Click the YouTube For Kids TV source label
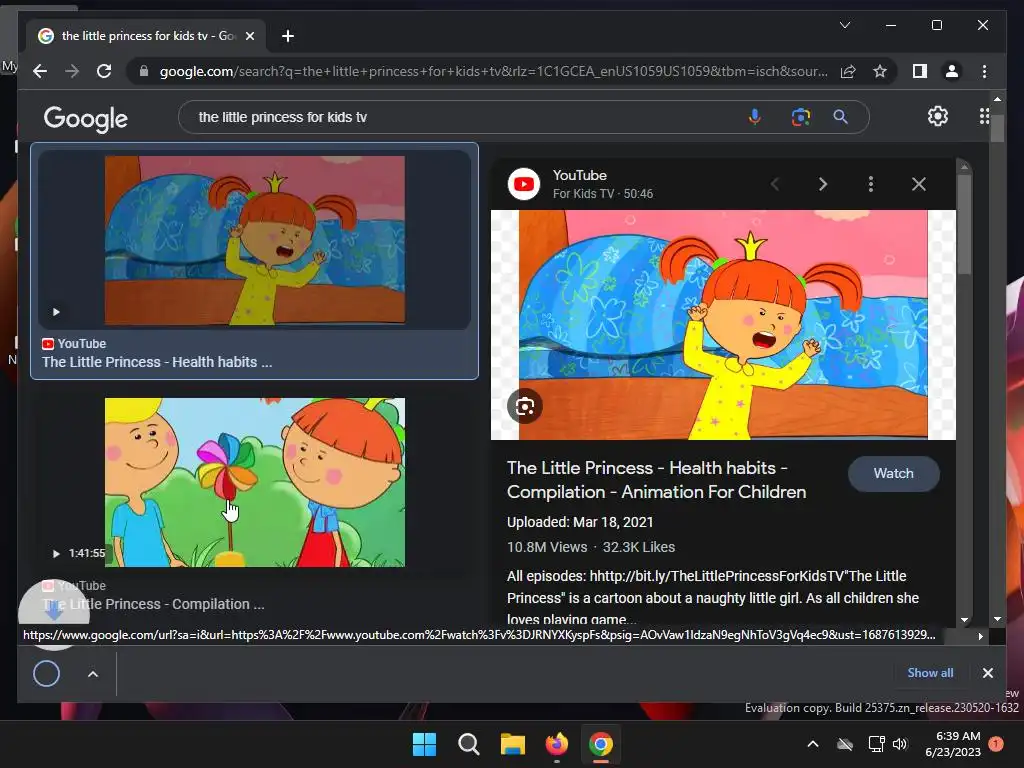 (602, 184)
